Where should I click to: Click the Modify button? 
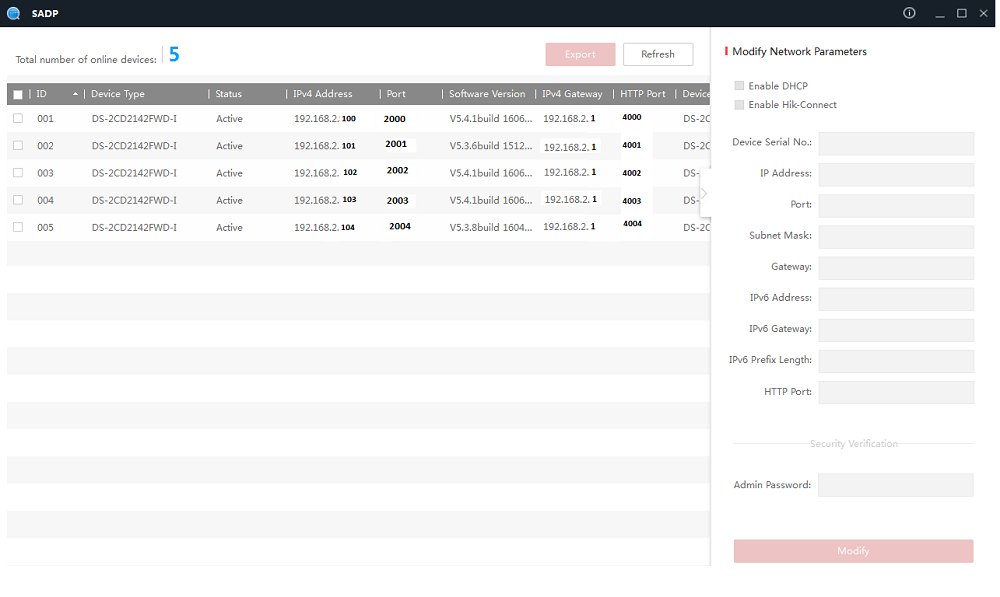(x=853, y=551)
